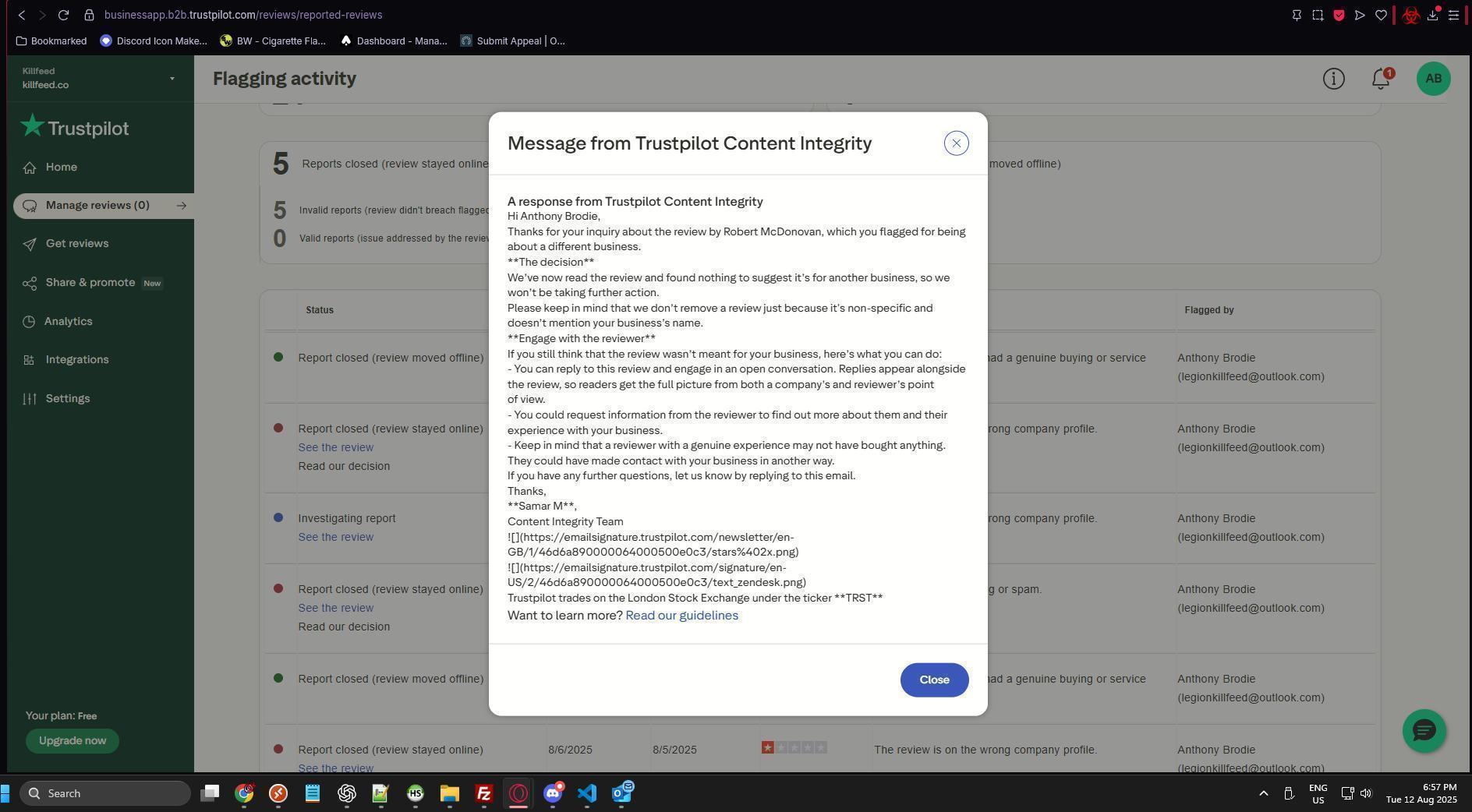Click the red biohazard extension icon
The height and width of the screenshot is (812, 1472).
pos(1410,15)
